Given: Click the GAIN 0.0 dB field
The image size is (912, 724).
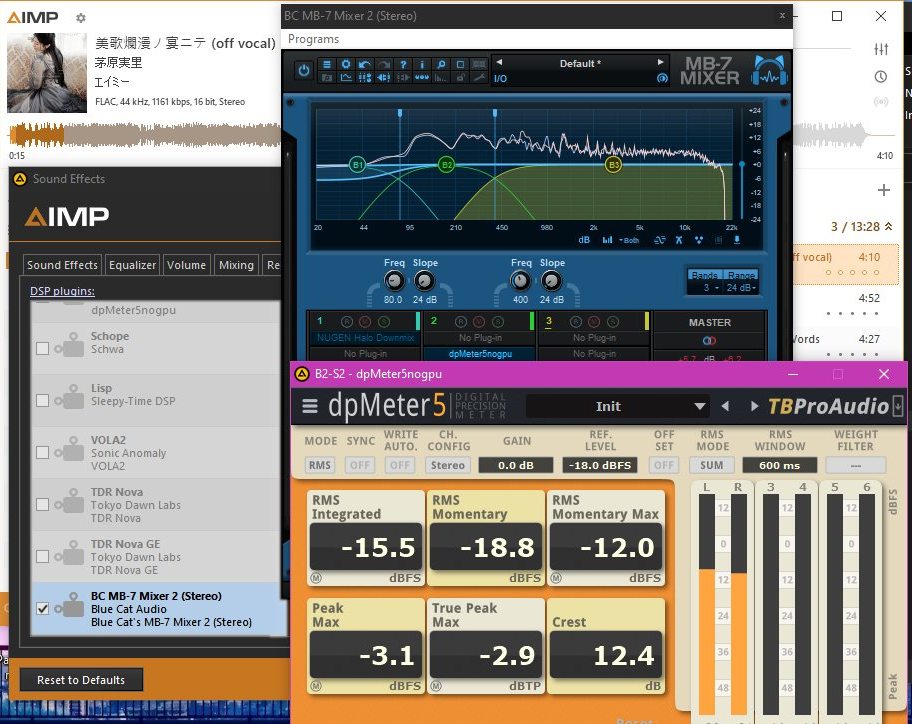Looking at the screenshot, I should [515, 465].
